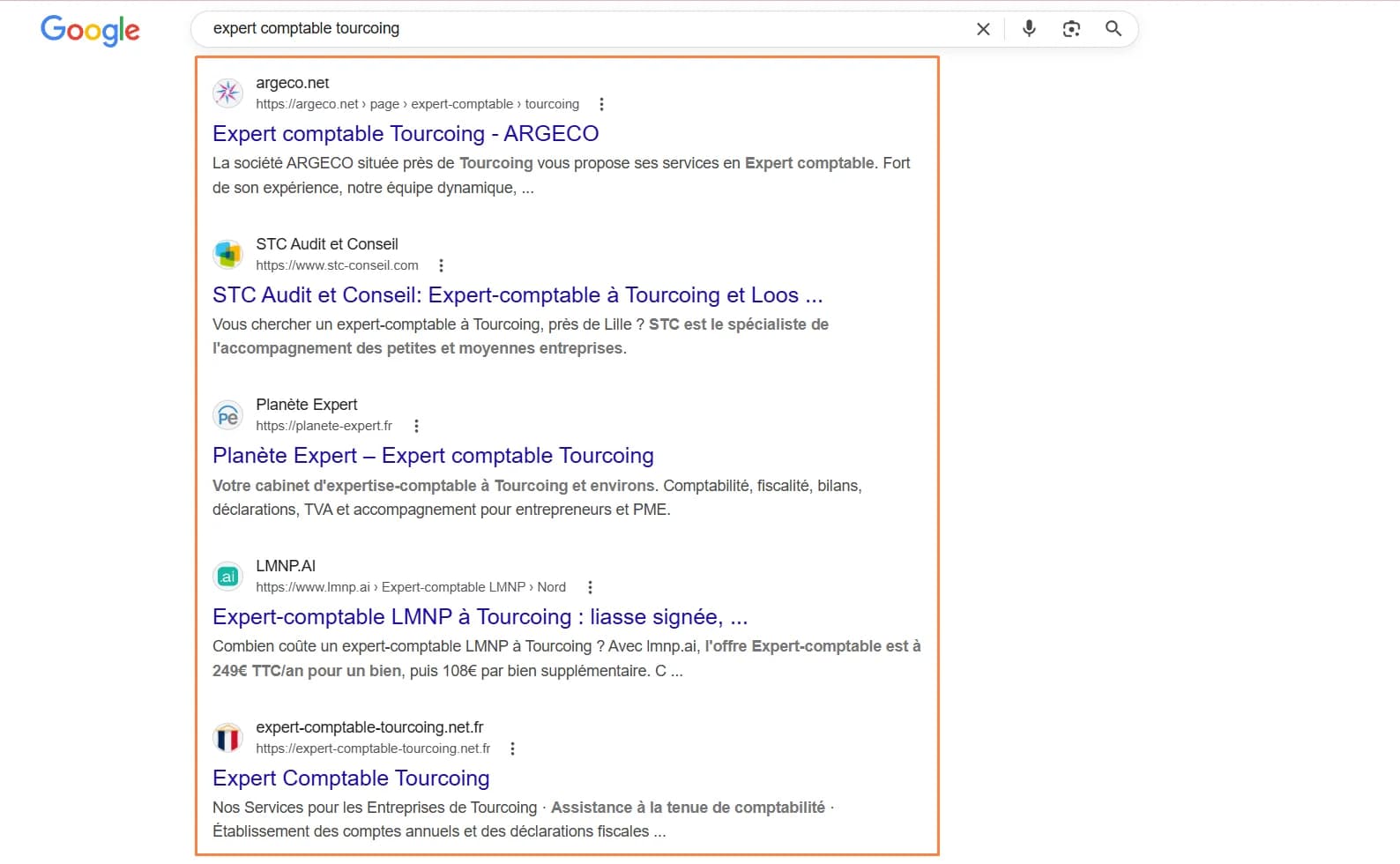Clear the search query with X
The image size is (1400, 864).
pyautogui.click(x=983, y=29)
